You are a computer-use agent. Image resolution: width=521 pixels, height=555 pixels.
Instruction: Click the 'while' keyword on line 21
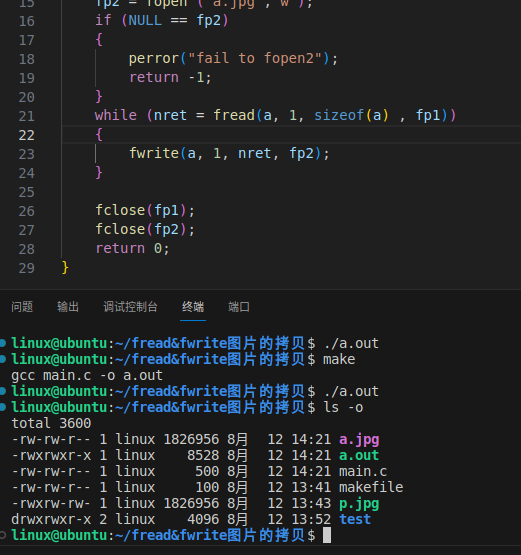pos(116,115)
